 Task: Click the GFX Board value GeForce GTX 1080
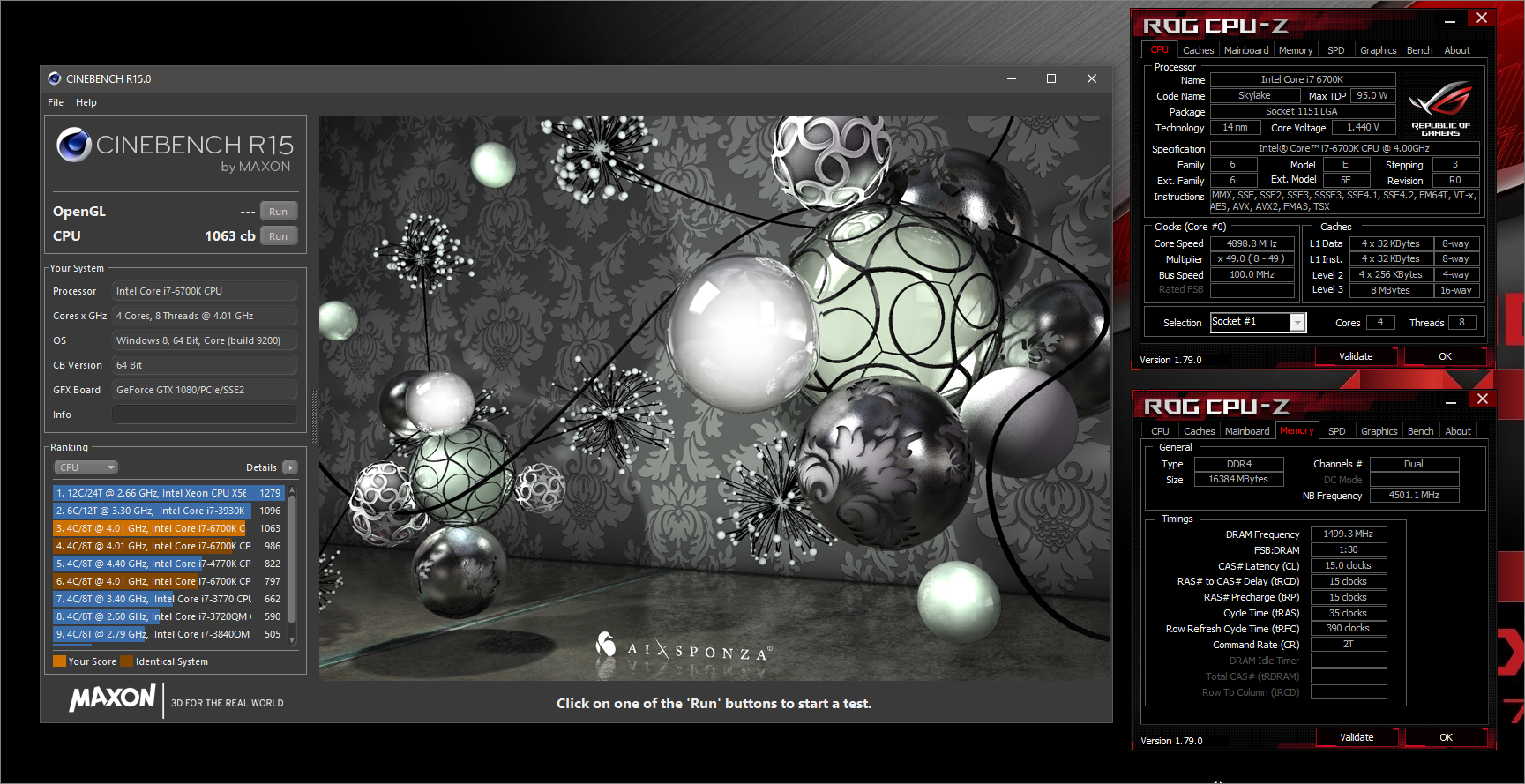click(x=205, y=390)
